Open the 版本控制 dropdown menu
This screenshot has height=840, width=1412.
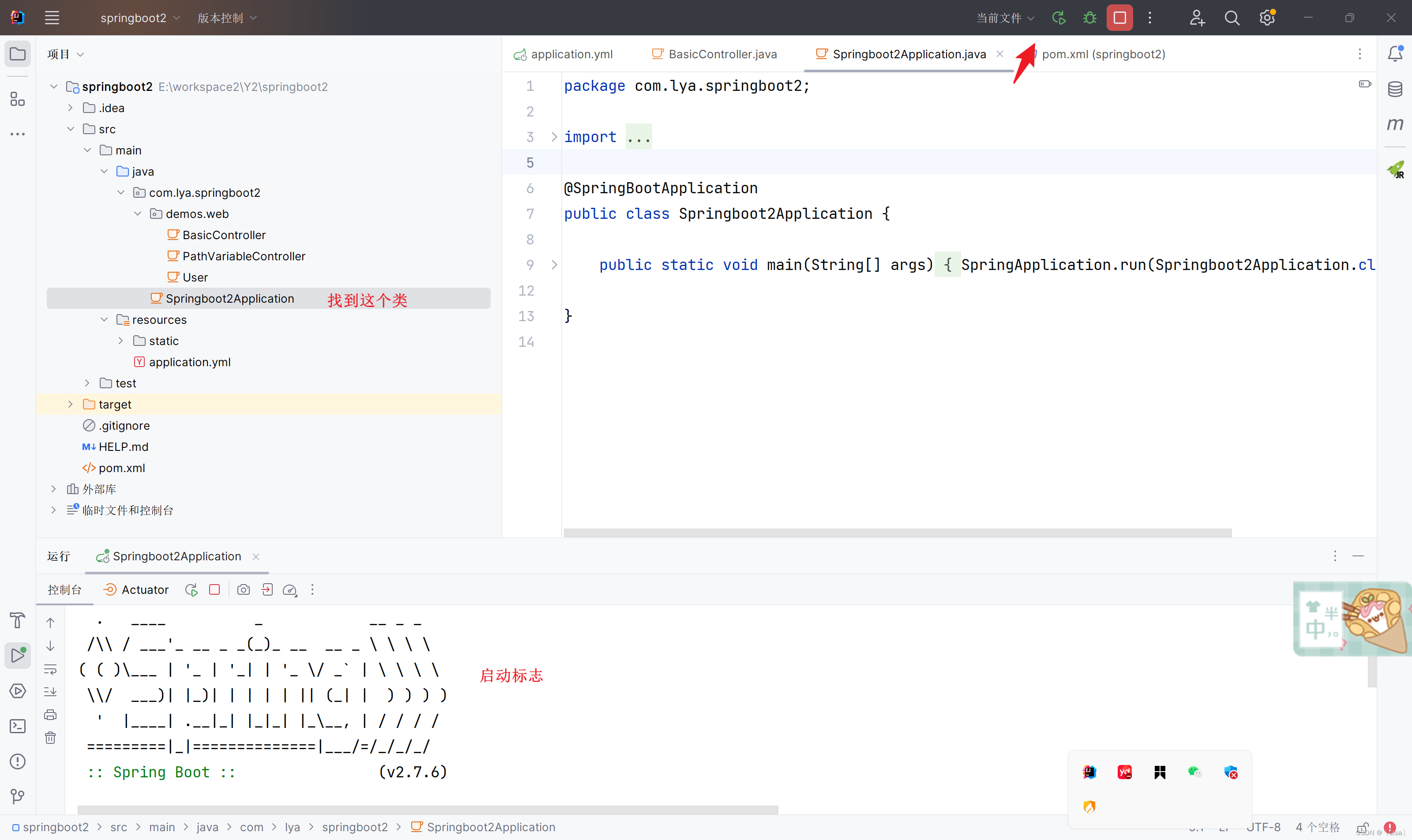[226, 18]
